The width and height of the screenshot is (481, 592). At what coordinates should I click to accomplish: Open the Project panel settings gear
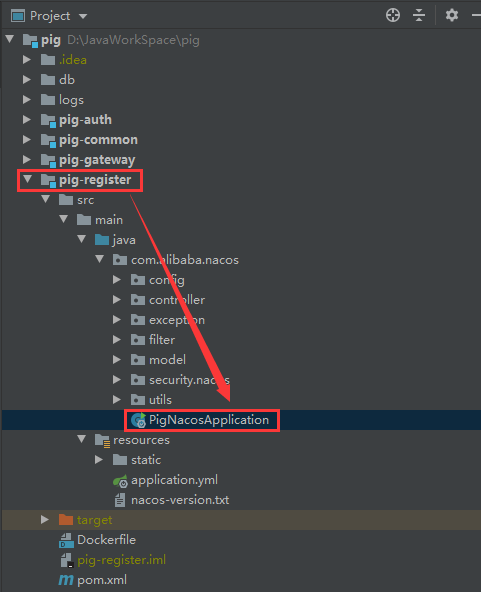(452, 15)
